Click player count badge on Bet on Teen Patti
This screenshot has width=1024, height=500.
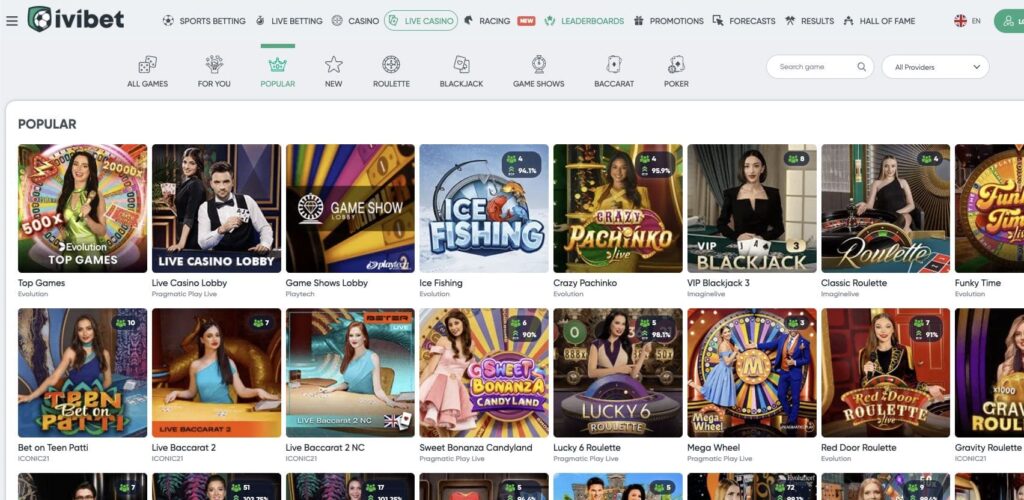coord(125,323)
